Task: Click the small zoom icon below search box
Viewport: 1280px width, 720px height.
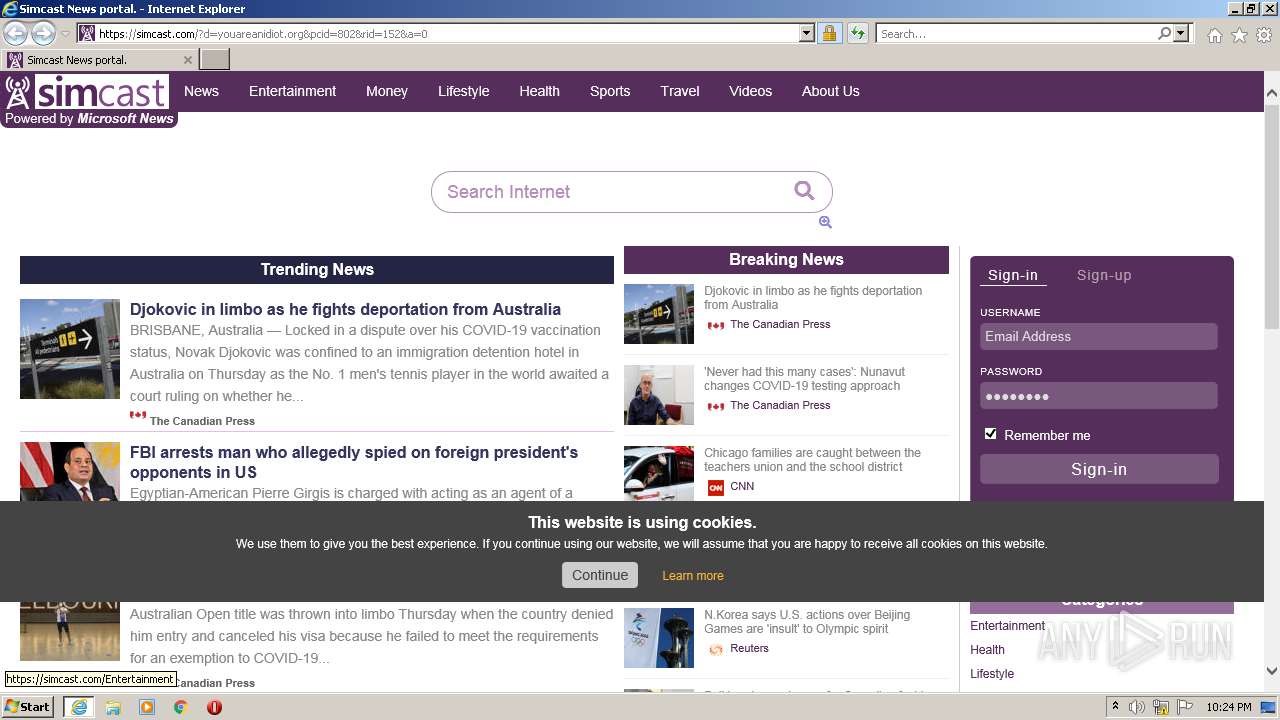Action: coord(825,222)
